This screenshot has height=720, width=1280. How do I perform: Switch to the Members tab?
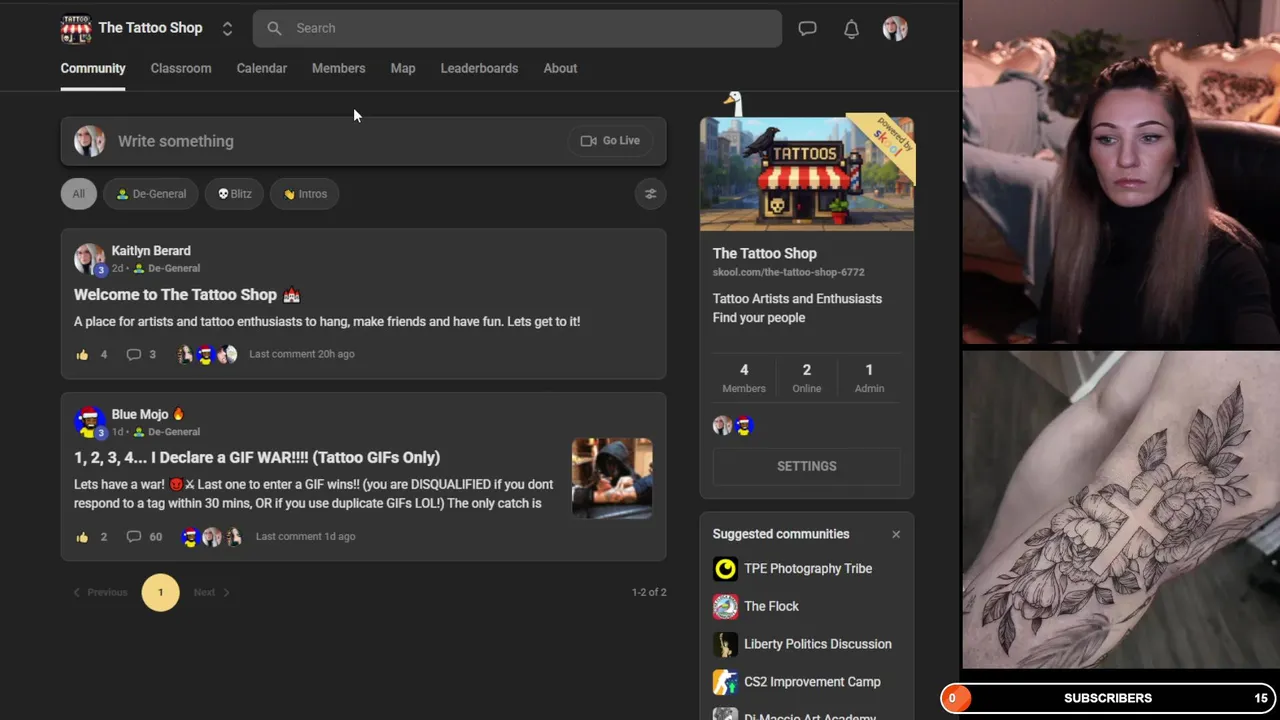[x=338, y=68]
